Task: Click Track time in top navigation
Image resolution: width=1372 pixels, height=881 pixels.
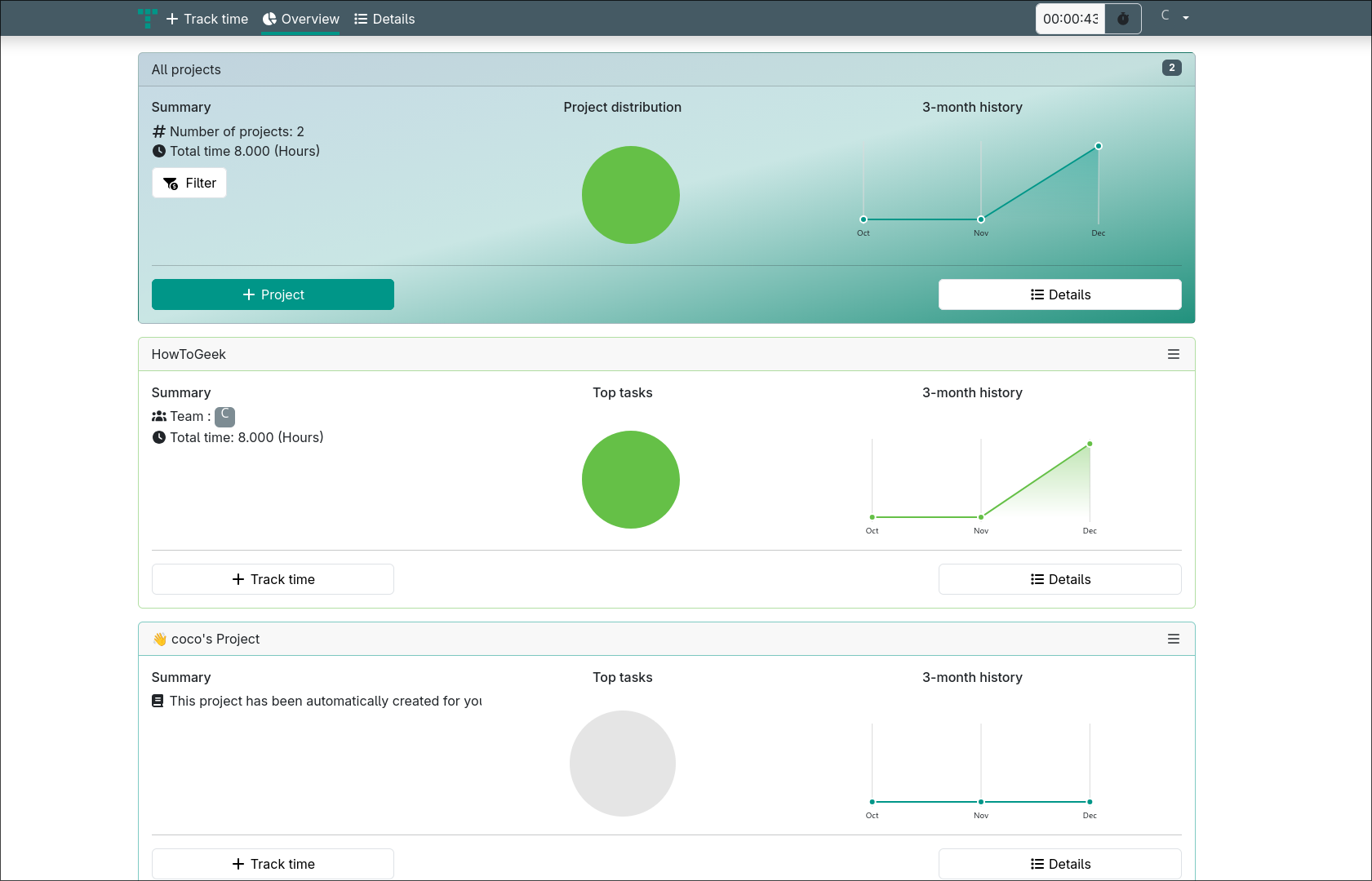Action: (x=207, y=19)
